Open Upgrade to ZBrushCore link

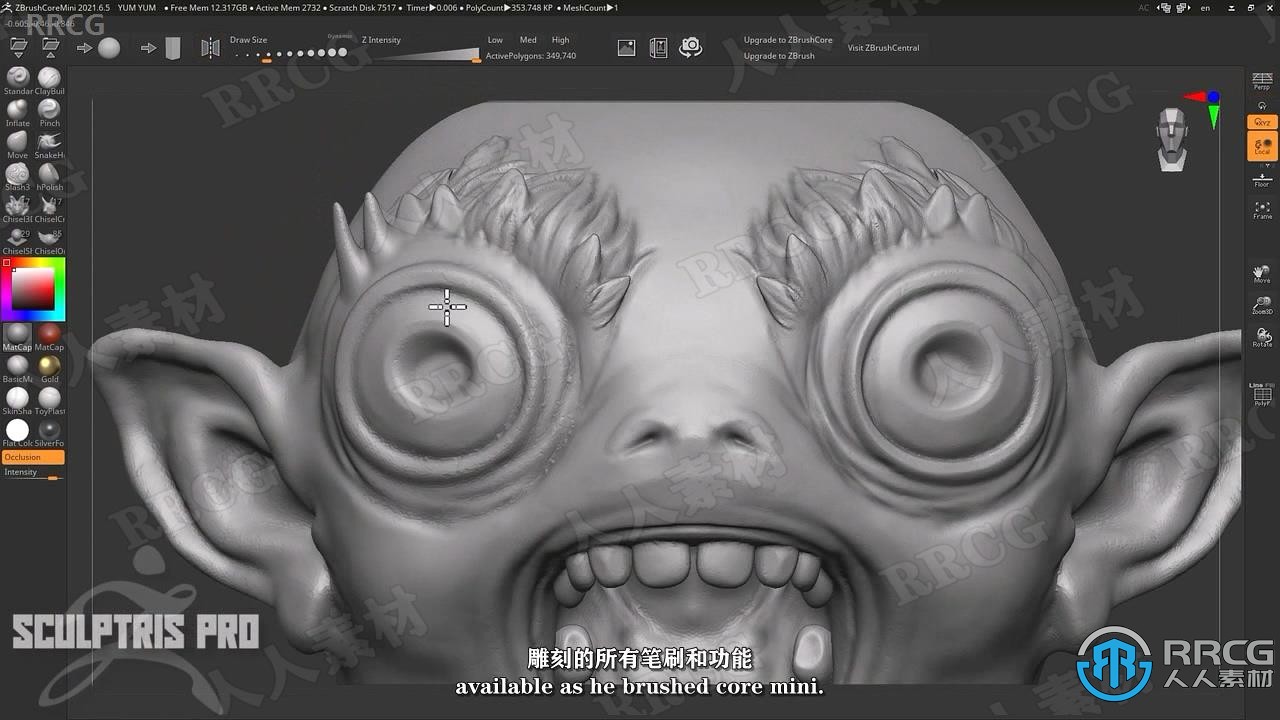tap(788, 40)
